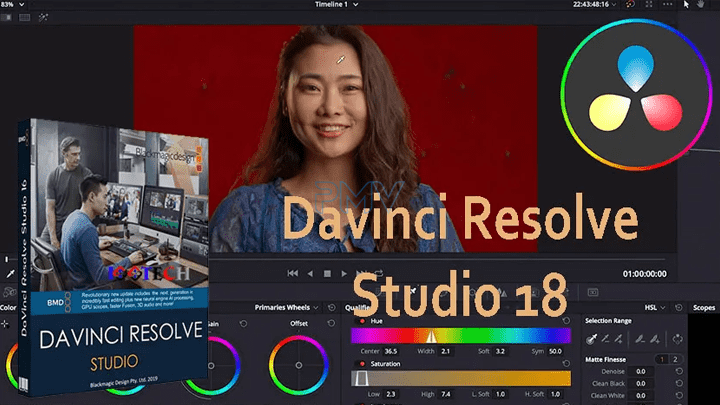Click the 01:00:00:00 timecode display
This screenshot has height=405, width=720.
pyautogui.click(x=644, y=274)
